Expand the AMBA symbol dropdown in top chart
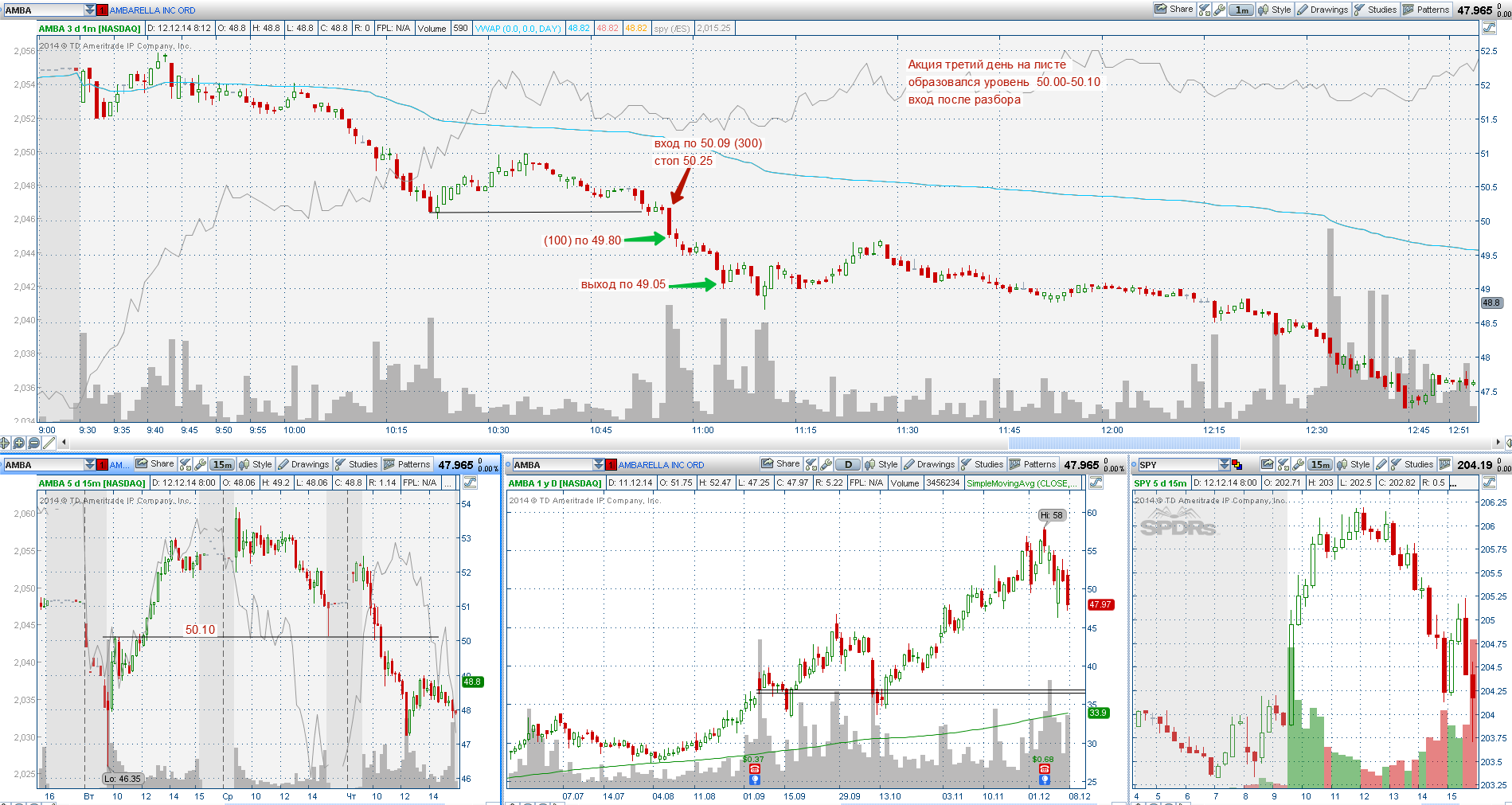The height and width of the screenshot is (805, 1512). point(89,10)
